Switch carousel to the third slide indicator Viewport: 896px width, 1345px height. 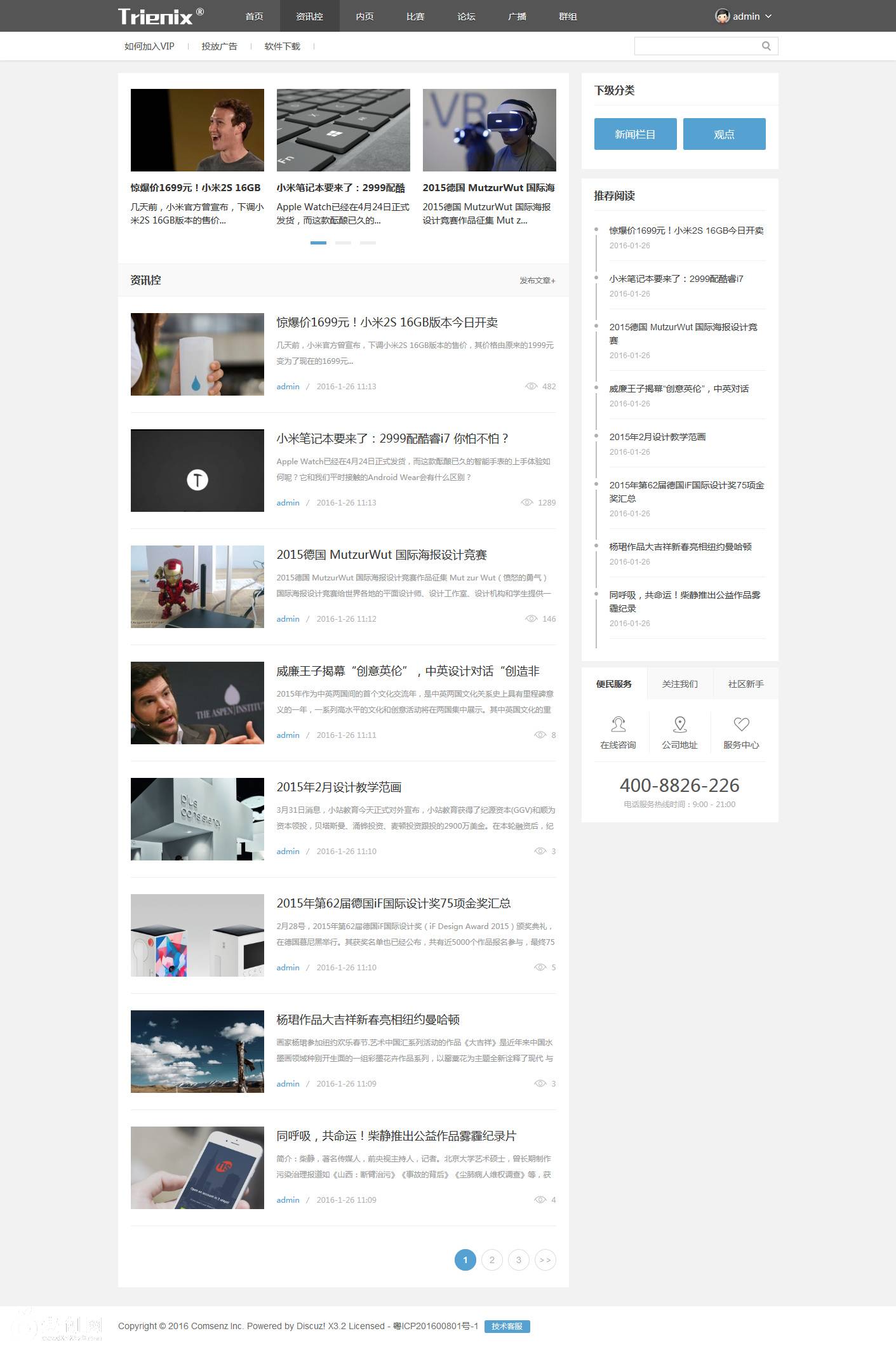(x=368, y=243)
